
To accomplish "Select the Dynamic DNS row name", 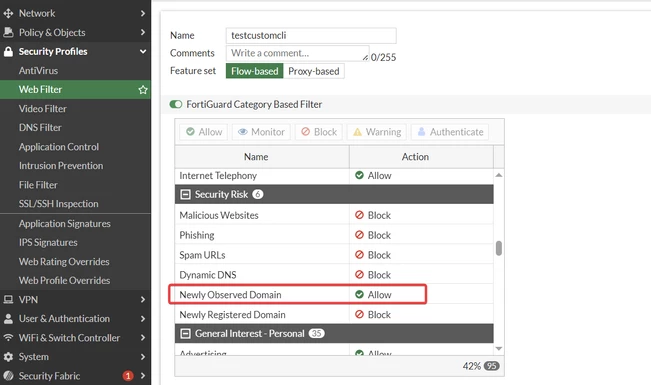I will pos(208,275).
